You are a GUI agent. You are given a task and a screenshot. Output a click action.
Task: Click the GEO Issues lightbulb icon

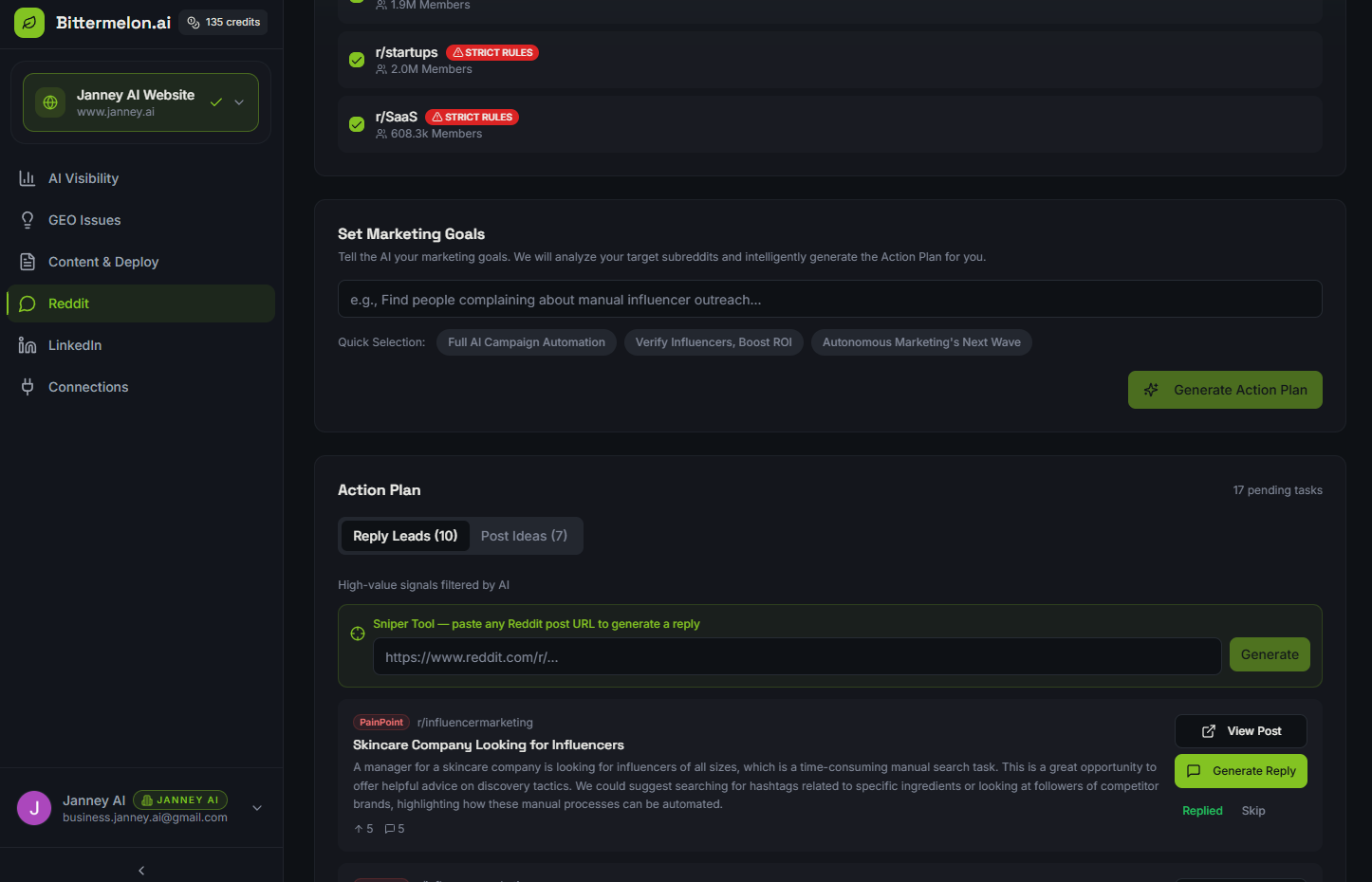(28, 220)
